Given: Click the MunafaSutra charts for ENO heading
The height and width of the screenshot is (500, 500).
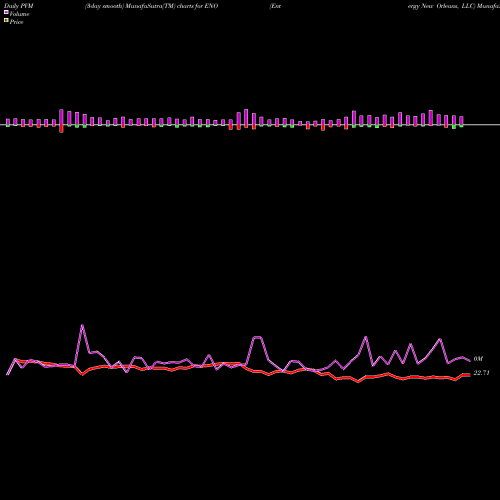Looking at the screenshot, I should (151, 6).
